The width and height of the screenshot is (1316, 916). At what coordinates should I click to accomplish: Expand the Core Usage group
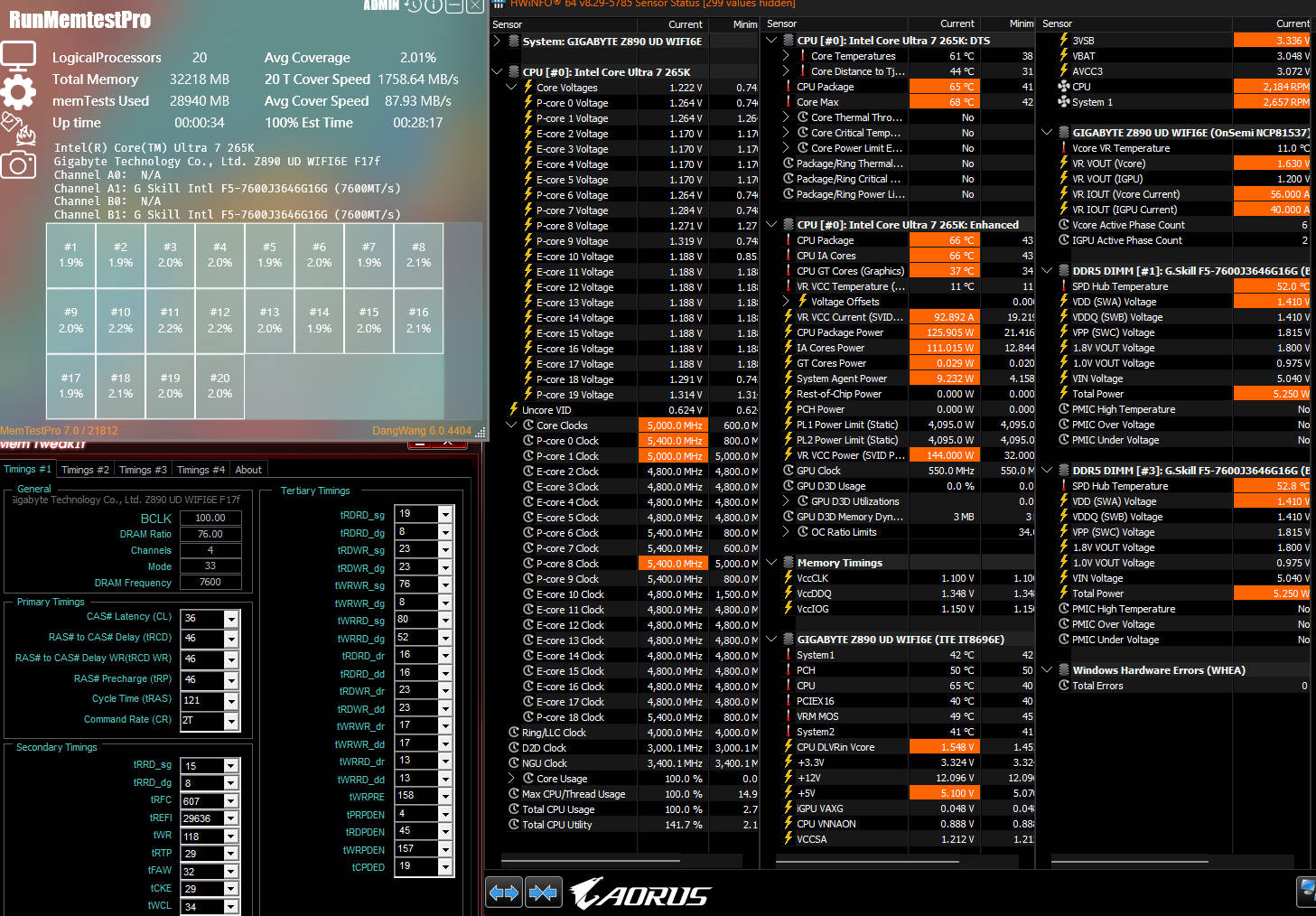pos(512,778)
